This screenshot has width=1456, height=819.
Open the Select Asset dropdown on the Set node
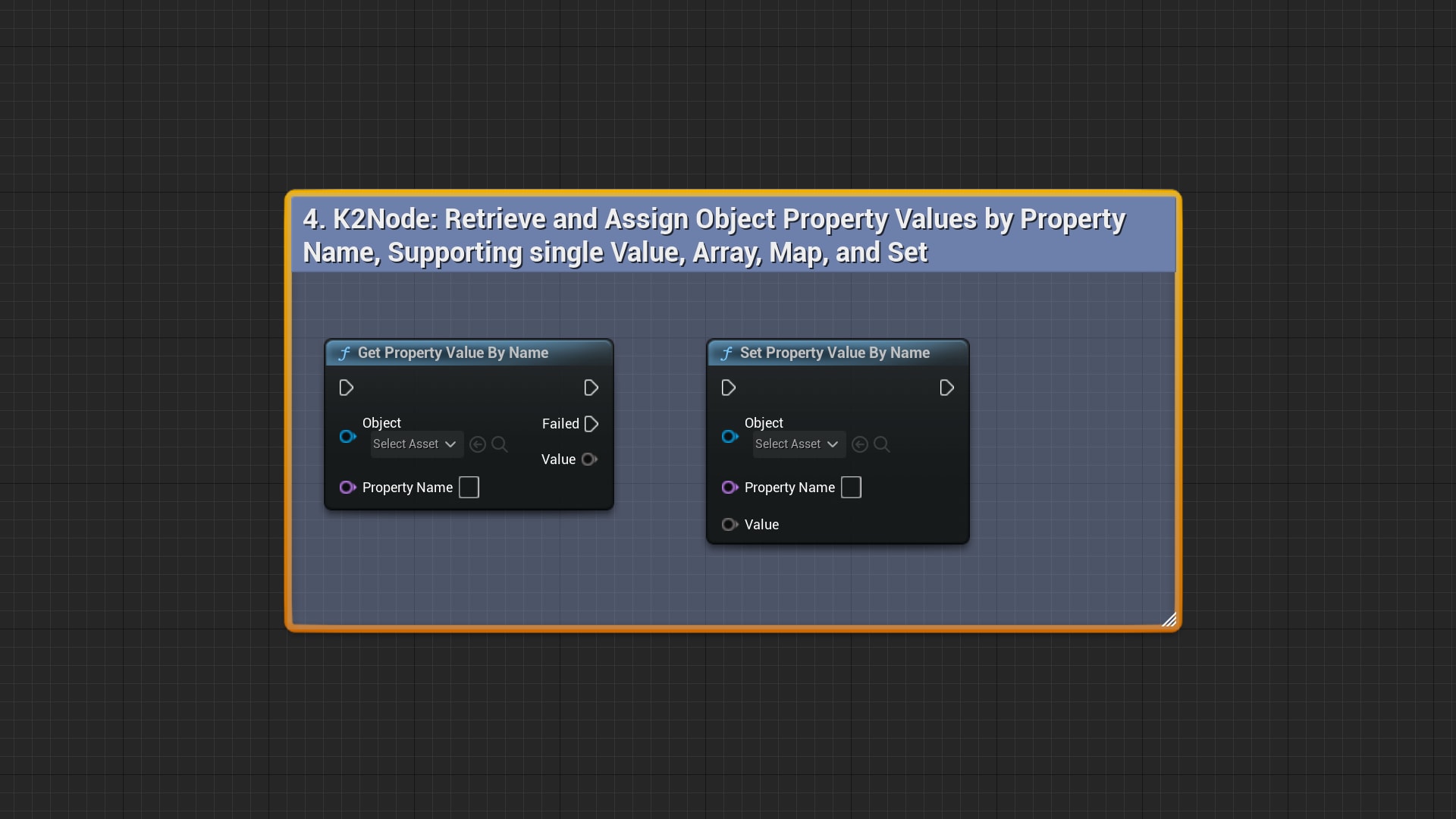[797, 444]
